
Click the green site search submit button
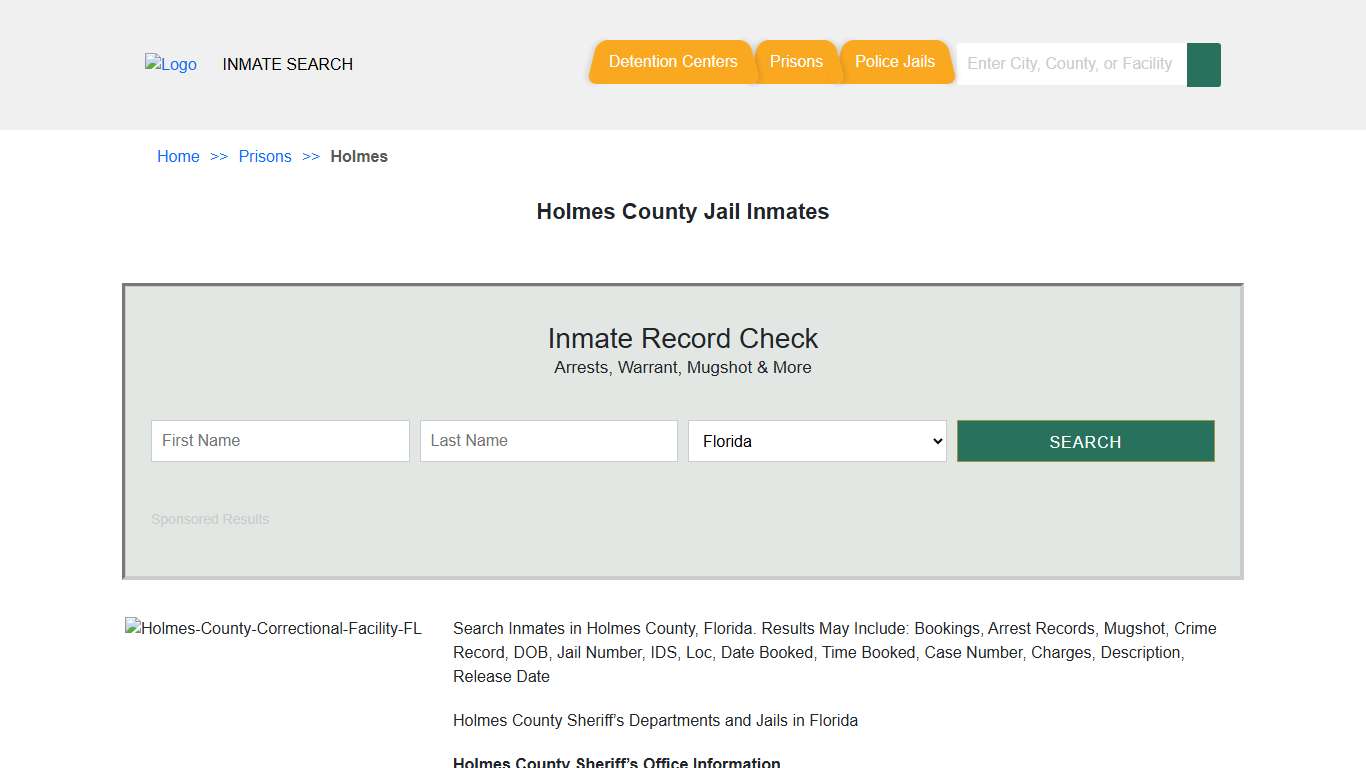tap(1203, 64)
